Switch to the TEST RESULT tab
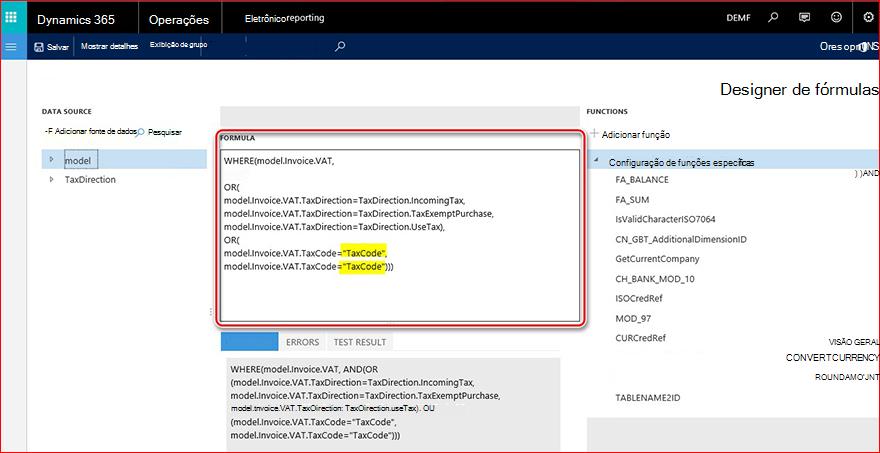Viewport: 880px width, 453px height. [360, 342]
